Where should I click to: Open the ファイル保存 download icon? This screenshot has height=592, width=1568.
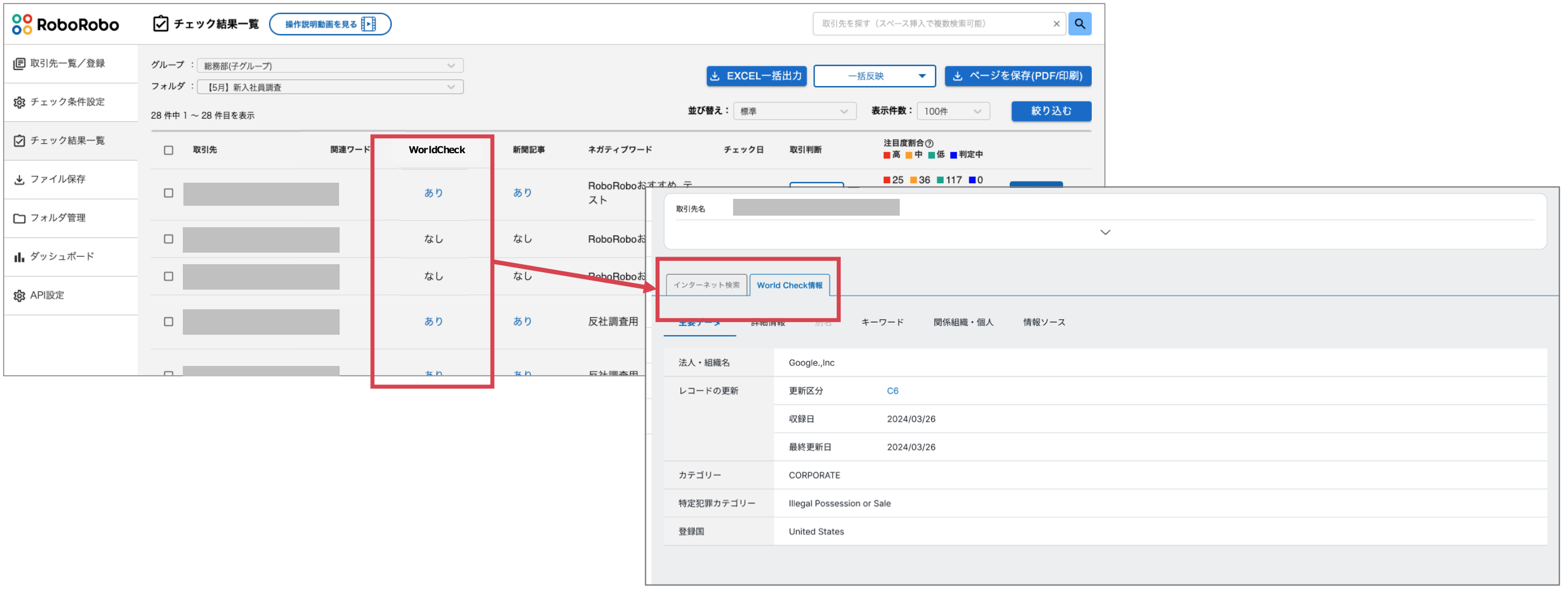(x=19, y=179)
